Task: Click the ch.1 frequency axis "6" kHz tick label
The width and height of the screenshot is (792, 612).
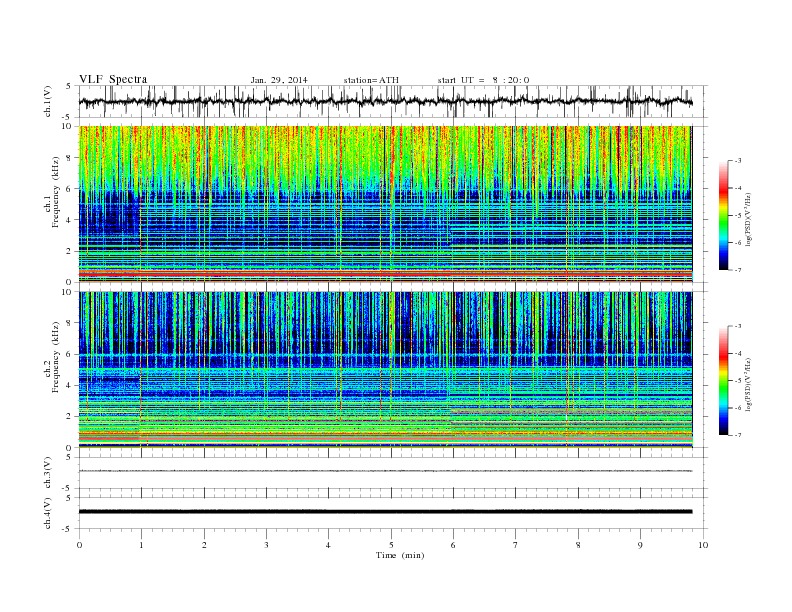Action: click(69, 188)
